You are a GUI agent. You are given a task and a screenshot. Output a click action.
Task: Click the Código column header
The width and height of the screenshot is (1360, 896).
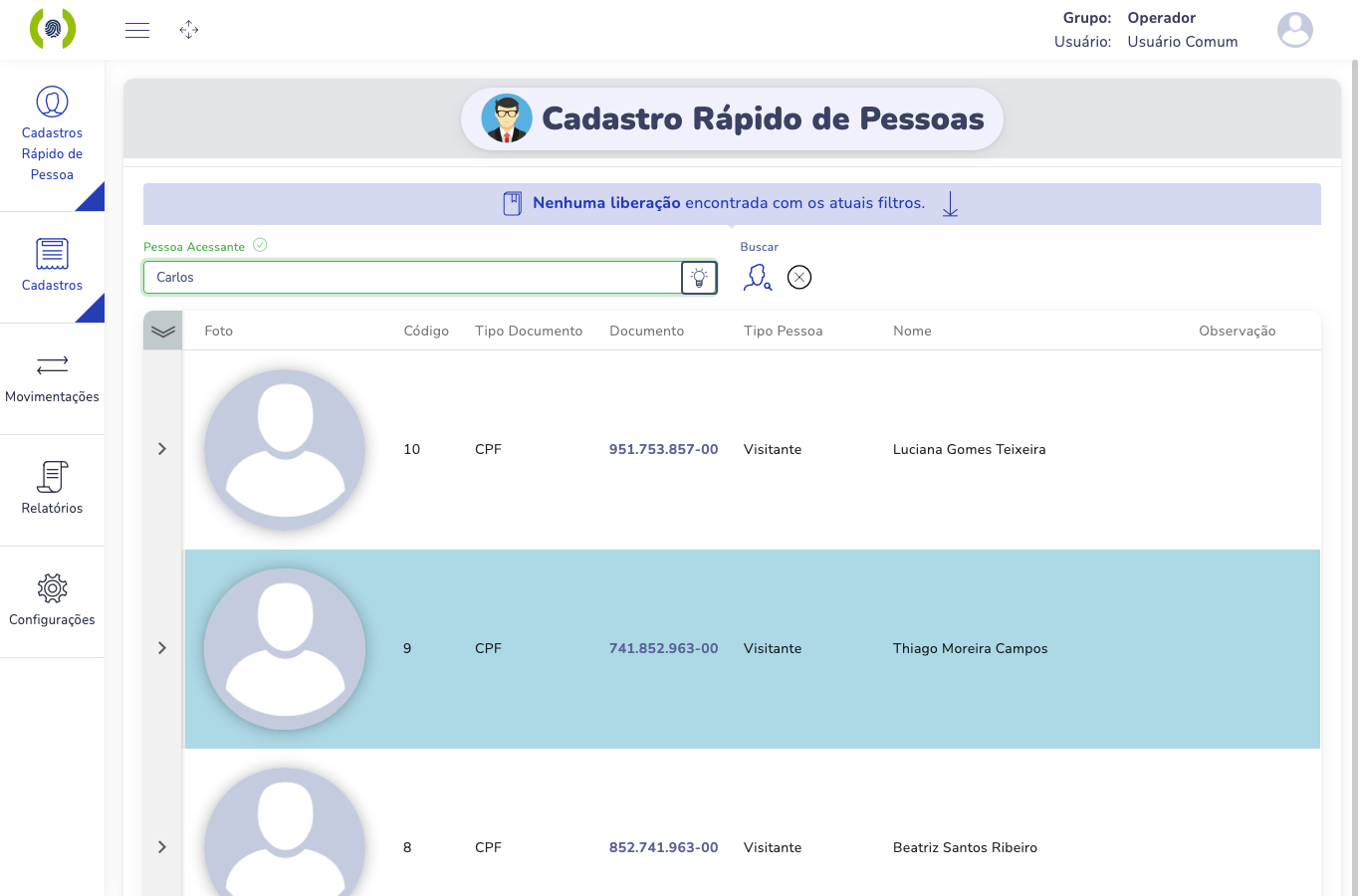tap(426, 331)
